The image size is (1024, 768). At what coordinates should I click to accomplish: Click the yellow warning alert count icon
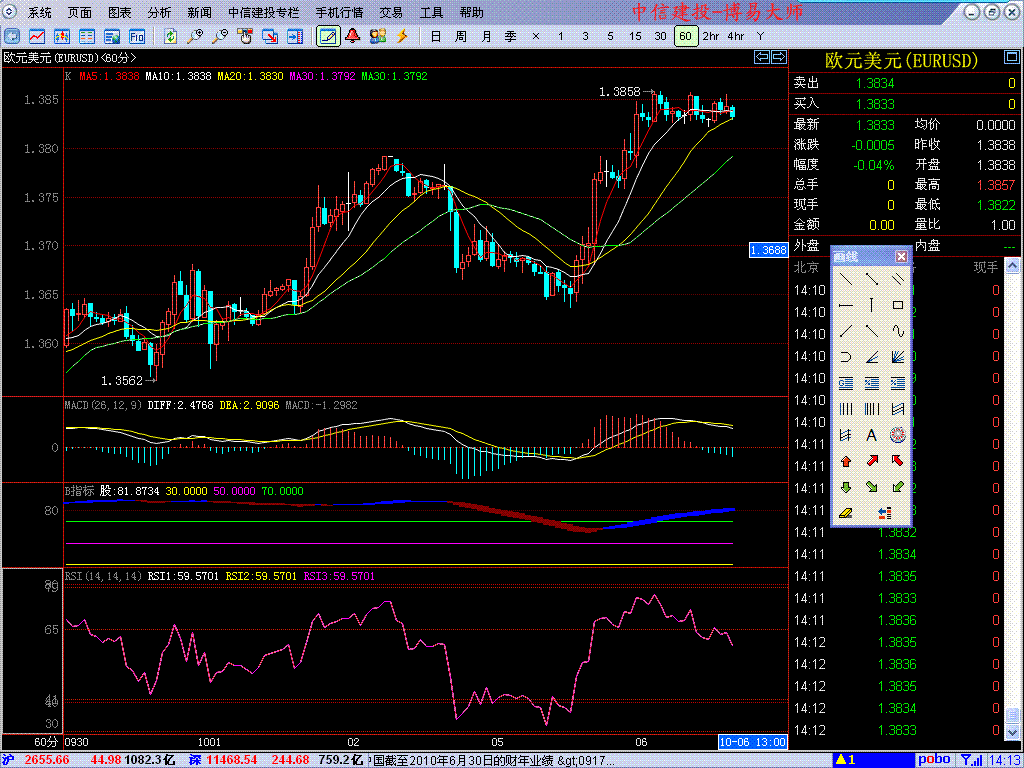coord(846,760)
